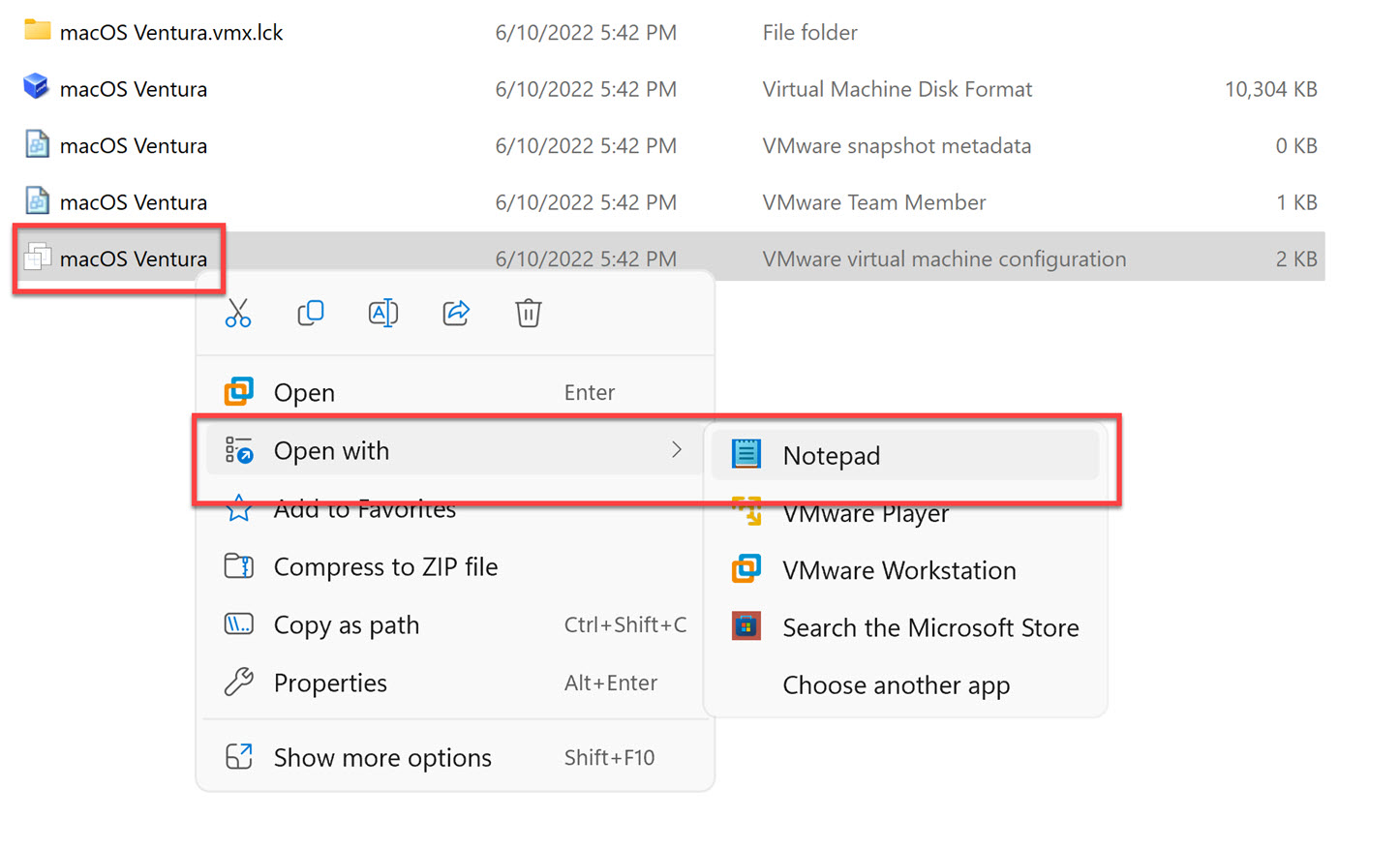Select Open from the context menu
The width and height of the screenshot is (1400, 850).
(304, 392)
